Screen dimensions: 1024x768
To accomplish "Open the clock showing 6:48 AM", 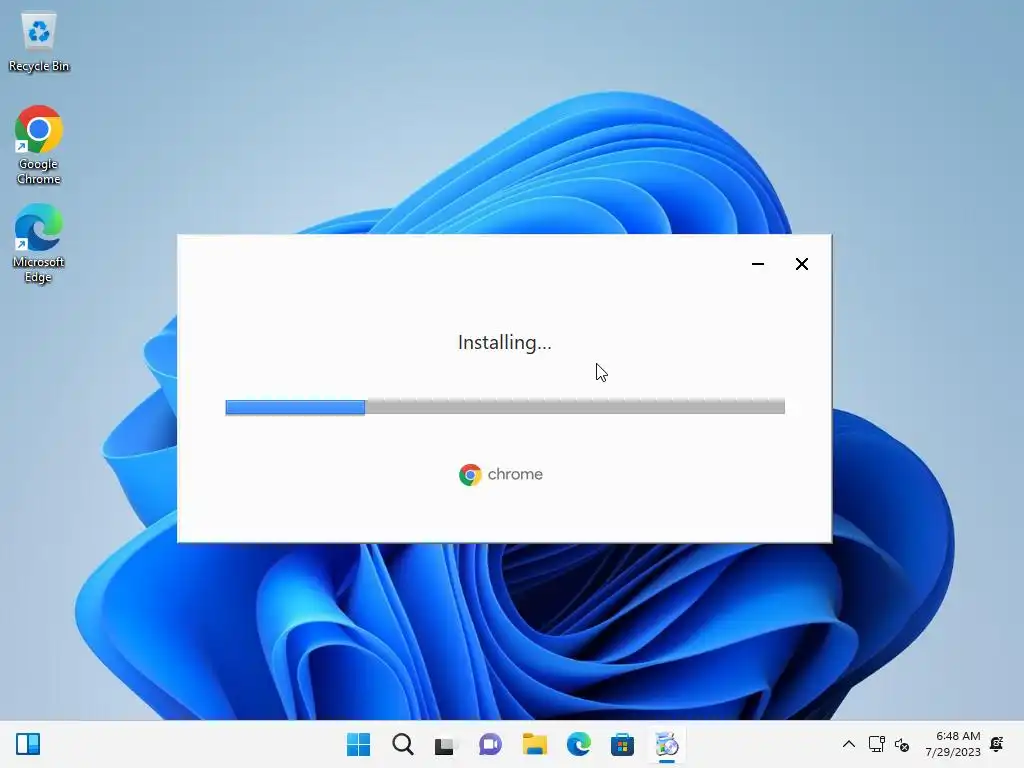I will [953, 744].
